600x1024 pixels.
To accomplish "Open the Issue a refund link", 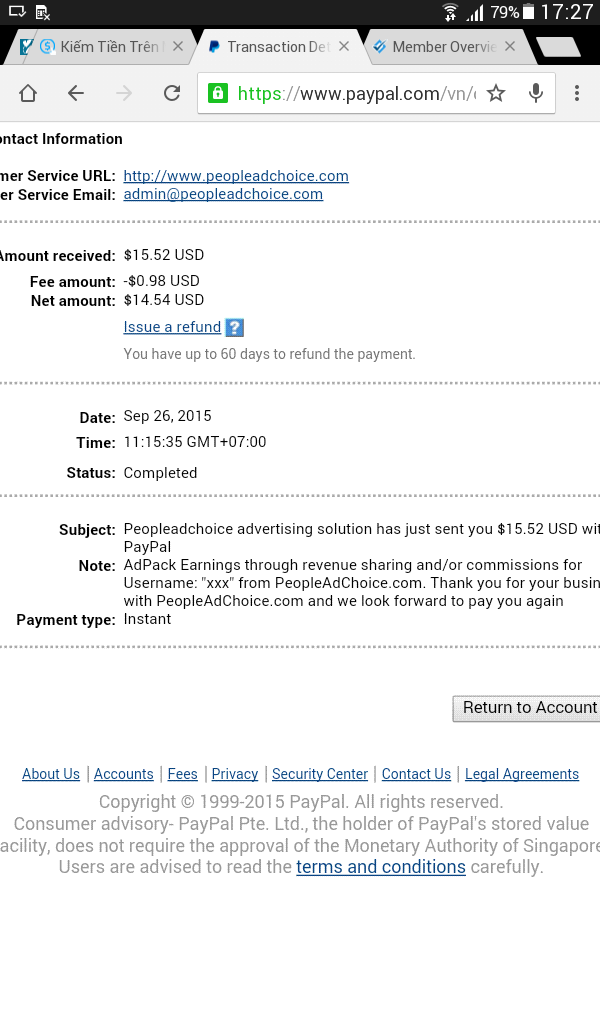I will pyautogui.click(x=171, y=327).
